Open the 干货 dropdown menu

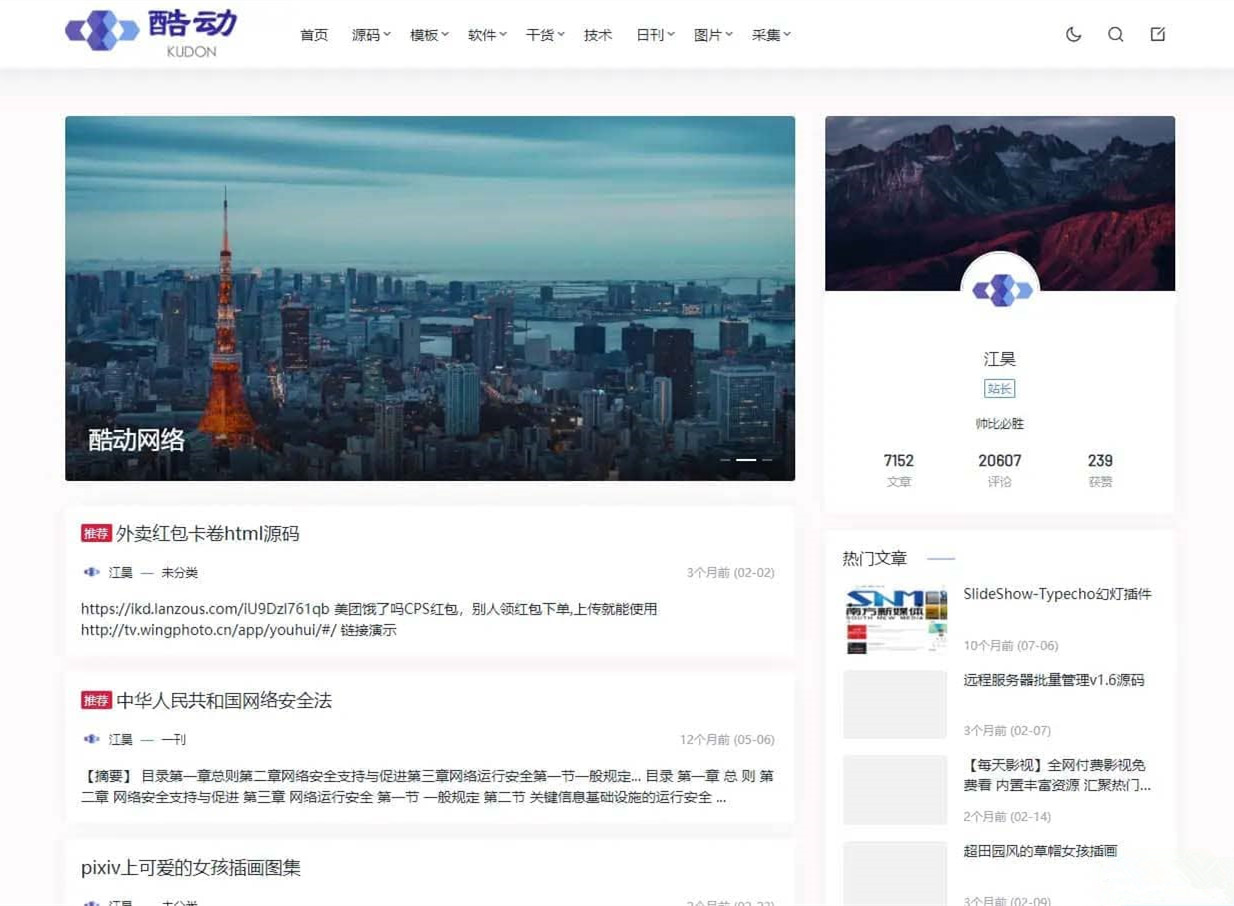[545, 34]
